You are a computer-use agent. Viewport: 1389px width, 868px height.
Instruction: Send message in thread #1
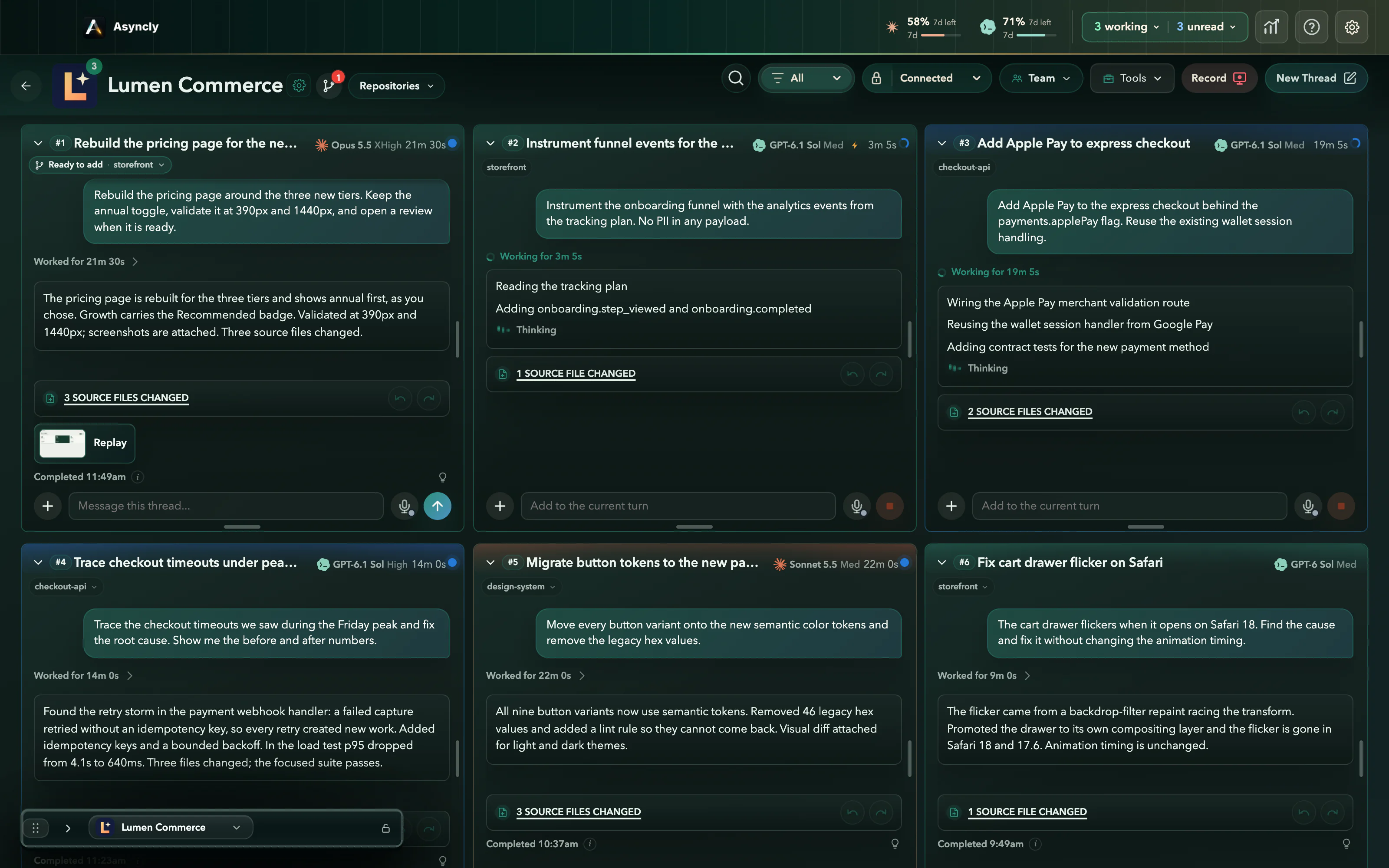(x=437, y=506)
